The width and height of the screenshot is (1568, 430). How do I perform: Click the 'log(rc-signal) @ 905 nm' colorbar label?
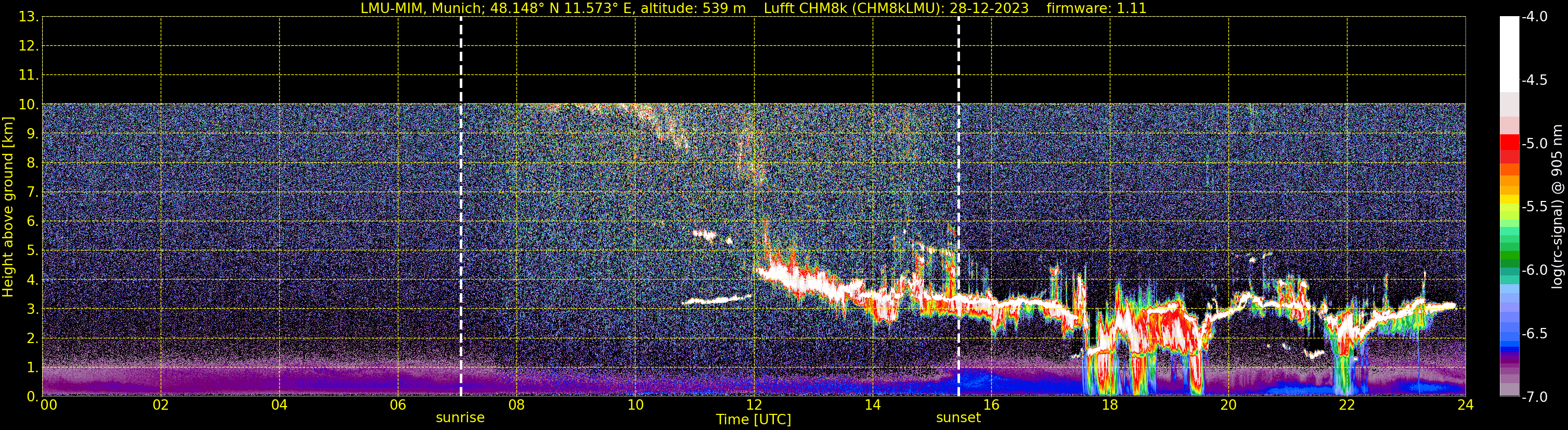pyautogui.click(x=1558, y=207)
